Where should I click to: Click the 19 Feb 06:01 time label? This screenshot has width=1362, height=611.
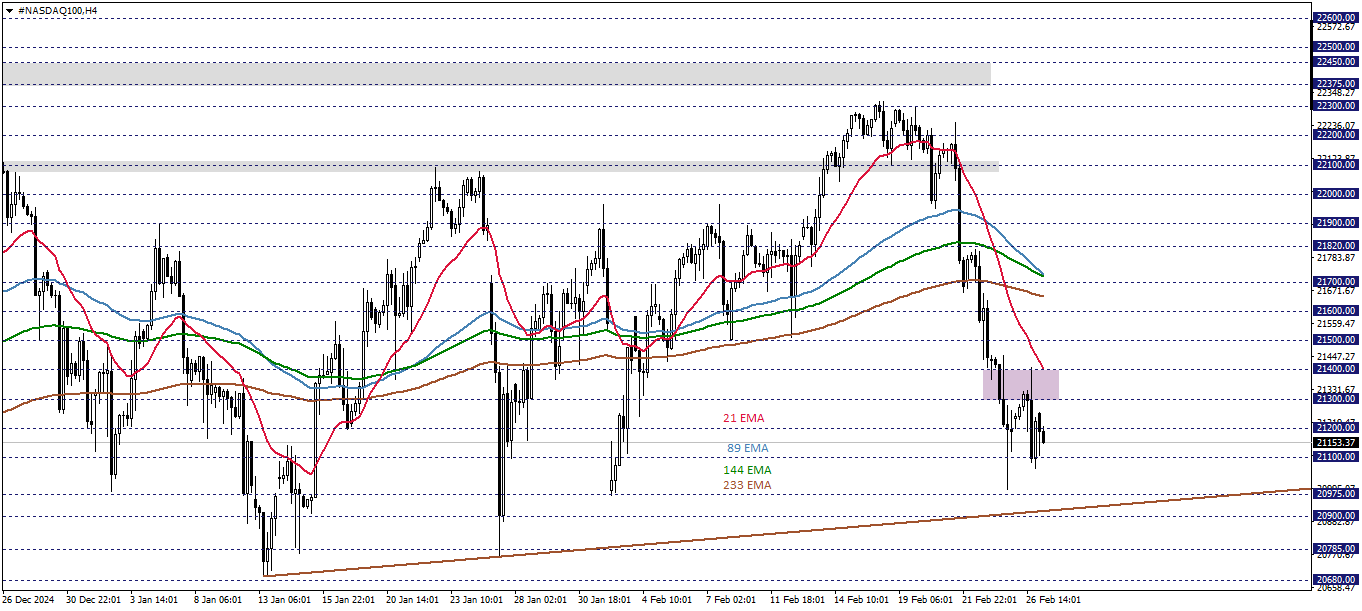point(924,600)
